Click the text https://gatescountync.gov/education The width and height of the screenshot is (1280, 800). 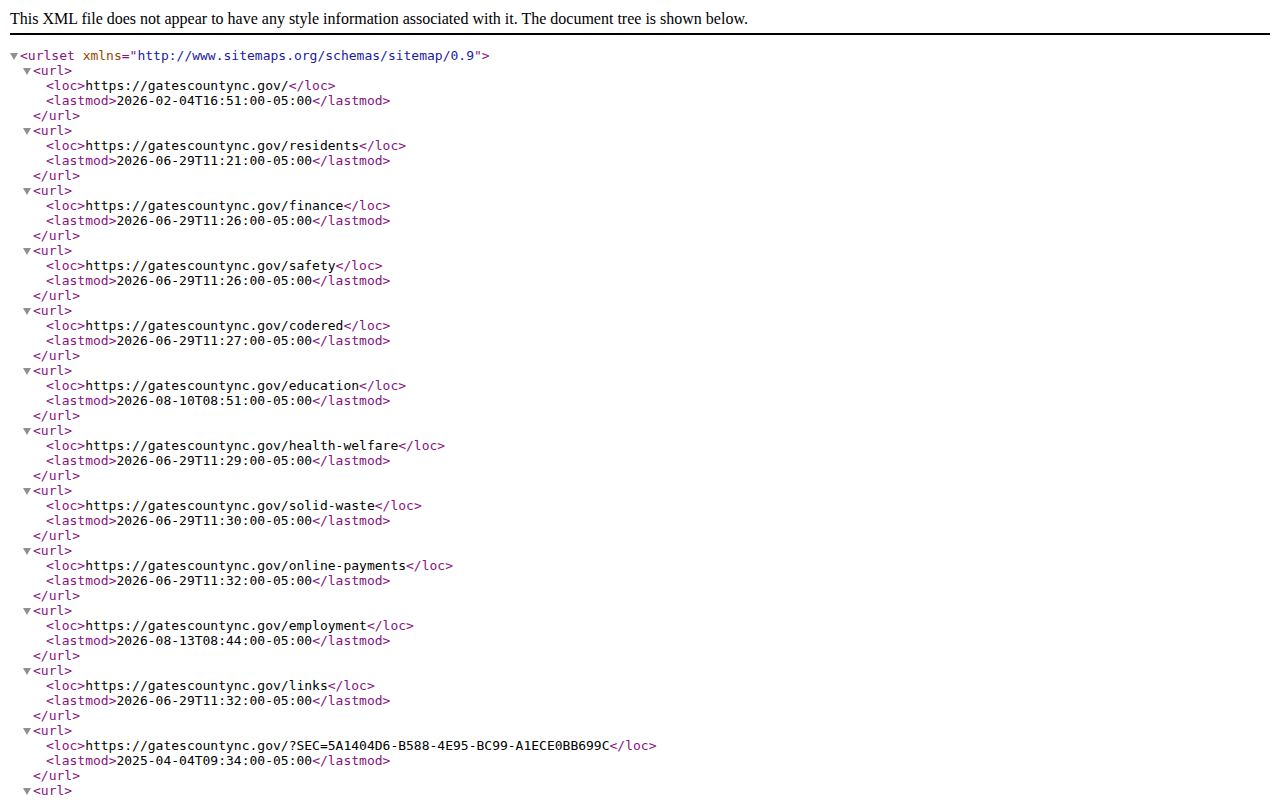pyautogui.click(x=222, y=386)
